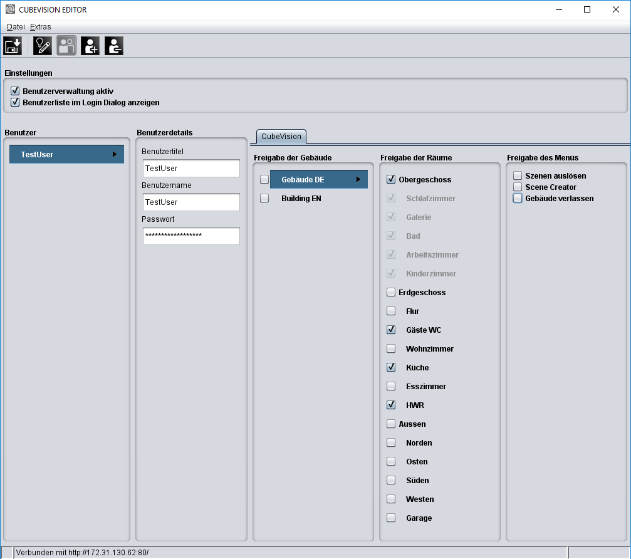
Task: Click the Kinderzimmer room label
Action: [431, 274]
